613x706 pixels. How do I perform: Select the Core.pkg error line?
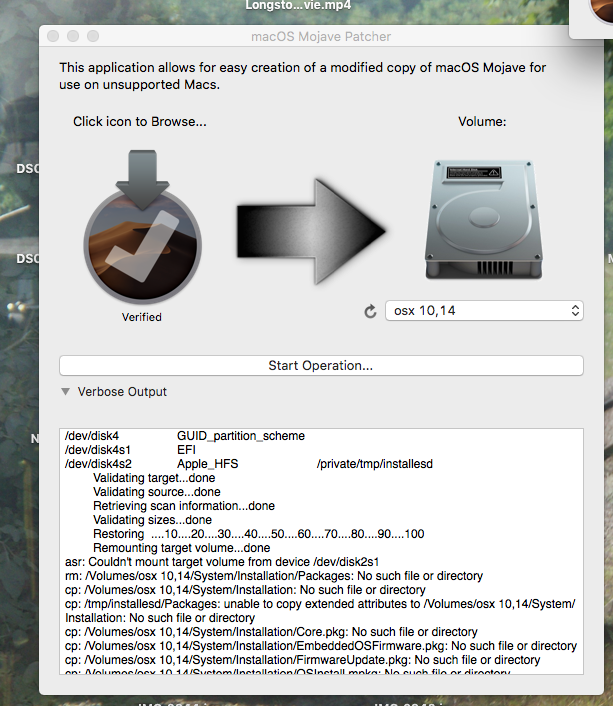click(271, 632)
